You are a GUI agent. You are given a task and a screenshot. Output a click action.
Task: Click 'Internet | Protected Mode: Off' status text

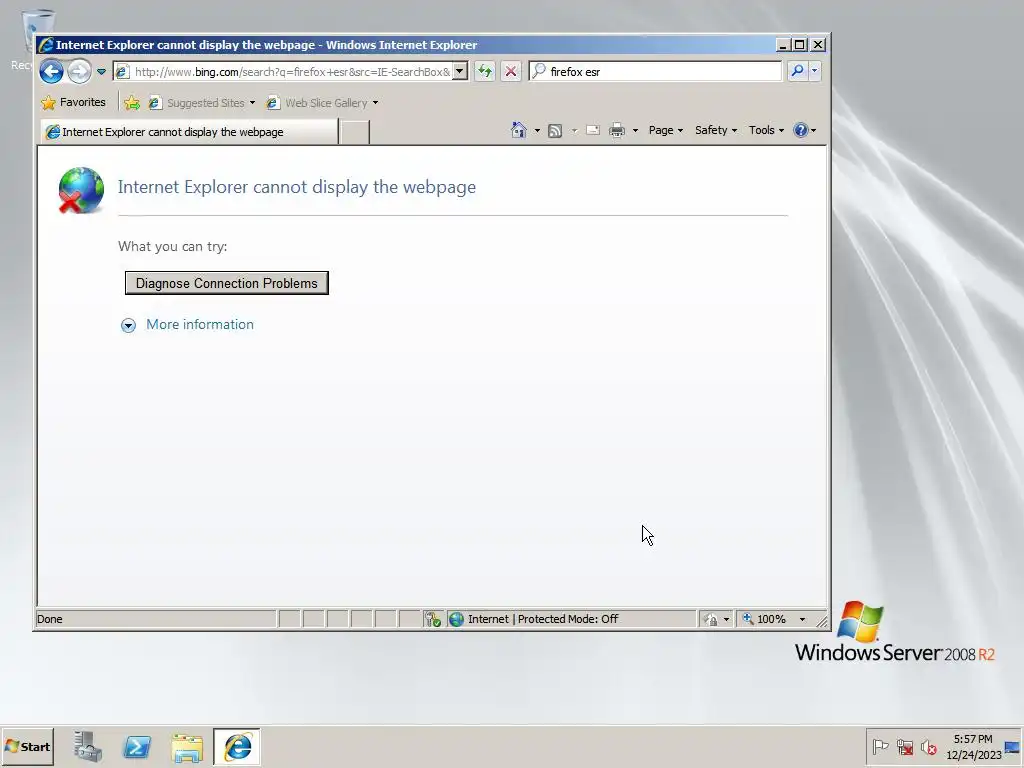pyautogui.click(x=543, y=619)
